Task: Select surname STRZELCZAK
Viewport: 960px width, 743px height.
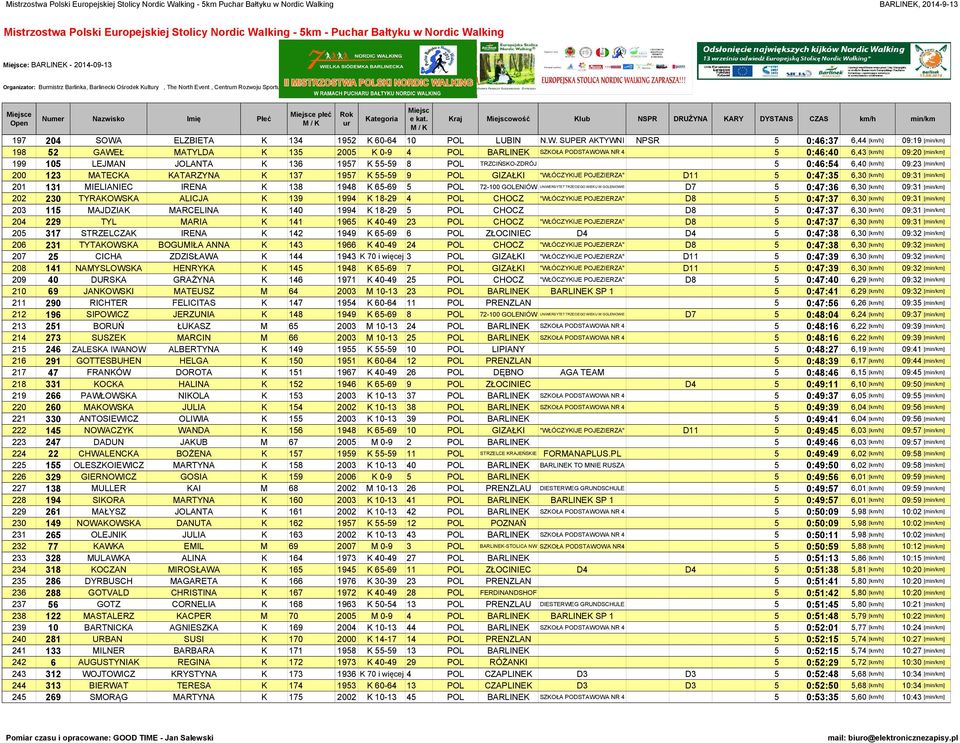Action: (x=108, y=234)
